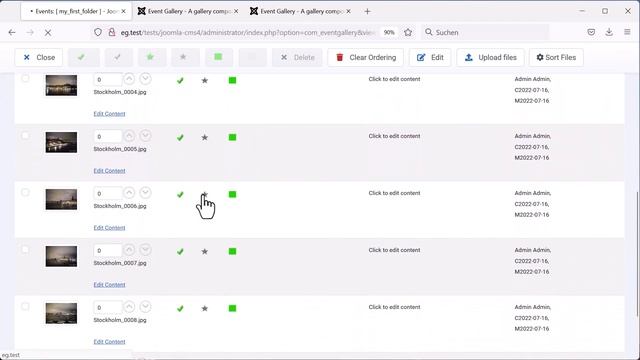Select the checkbox for Stockholm_0005.jpg
640x360 pixels.
(25, 136)
